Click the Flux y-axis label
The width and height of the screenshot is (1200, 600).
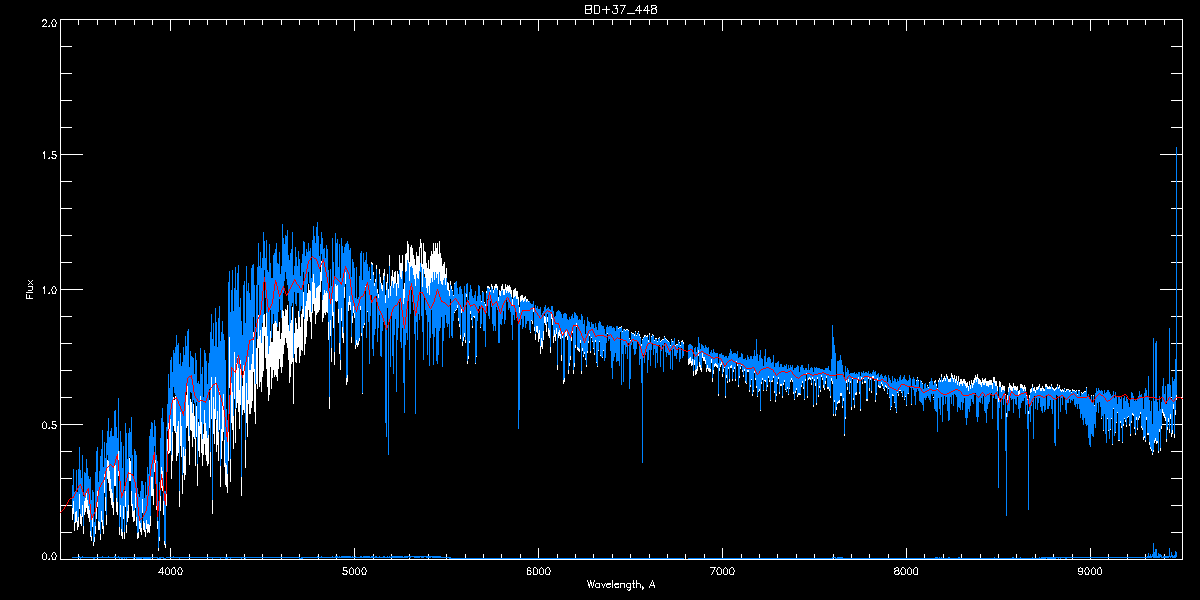tap(30, 289)
